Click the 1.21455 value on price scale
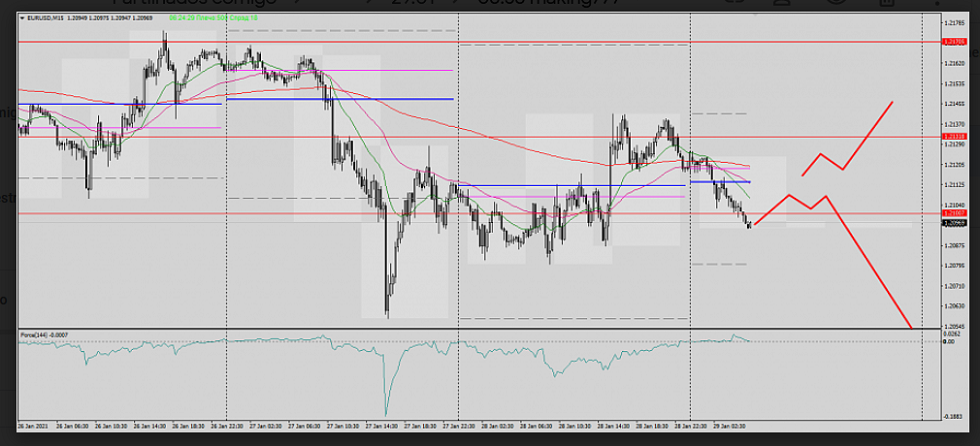The height and width of the screenshot is (446, 980). coord(953,103)
